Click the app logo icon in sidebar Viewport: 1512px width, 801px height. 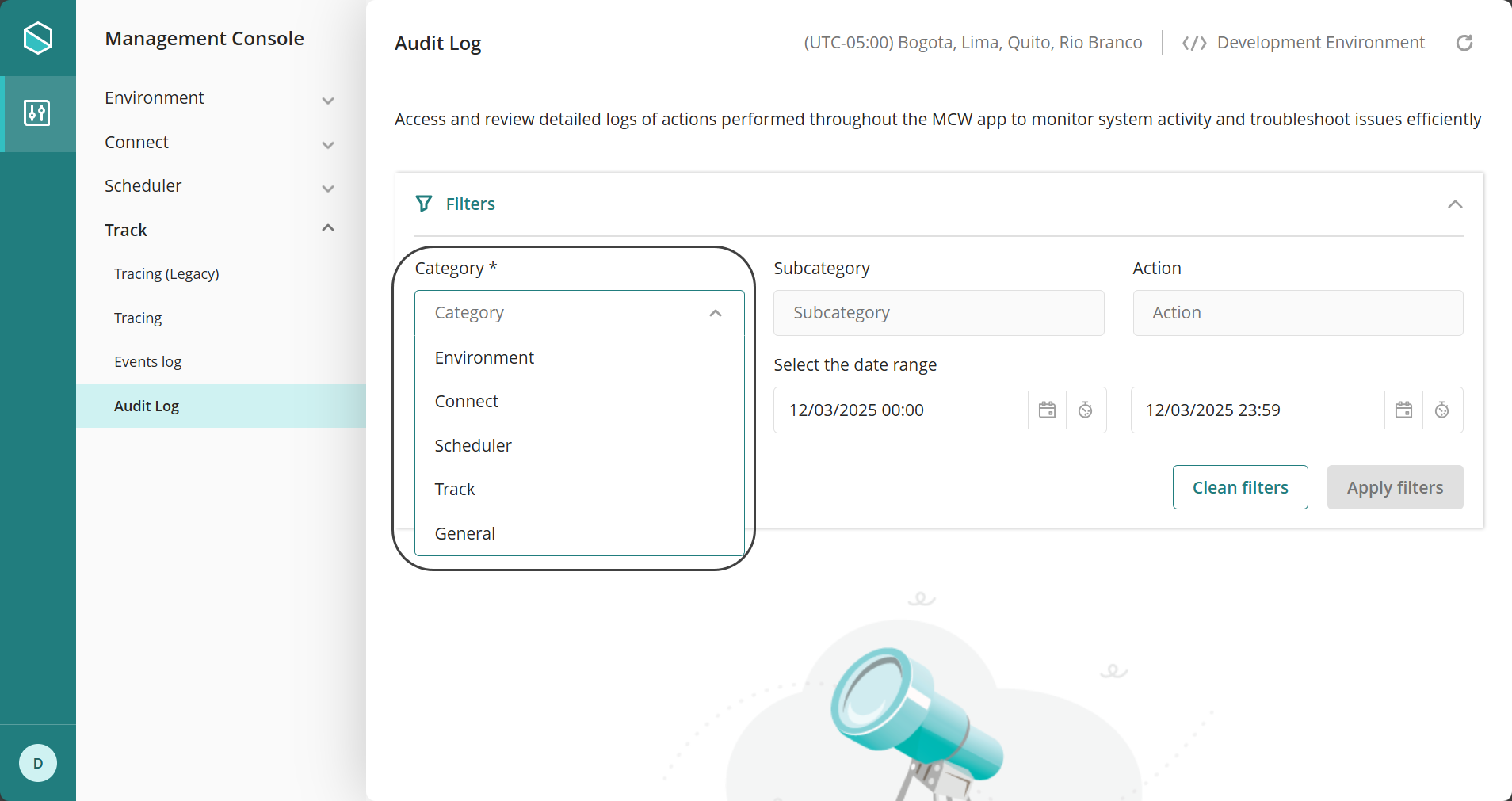tap(38, 38)
